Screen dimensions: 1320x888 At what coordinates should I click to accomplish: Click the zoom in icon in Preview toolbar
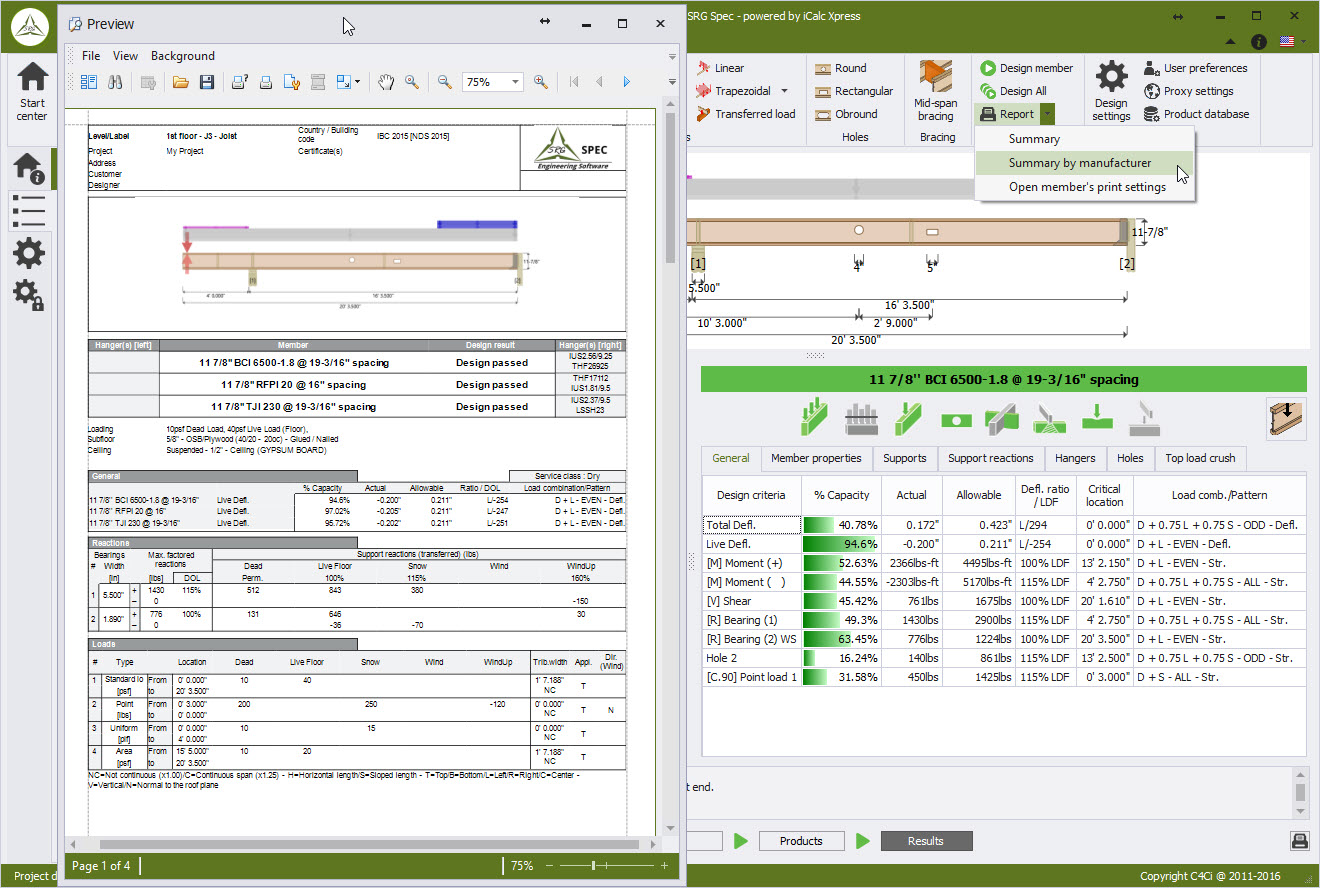point(541,82)
